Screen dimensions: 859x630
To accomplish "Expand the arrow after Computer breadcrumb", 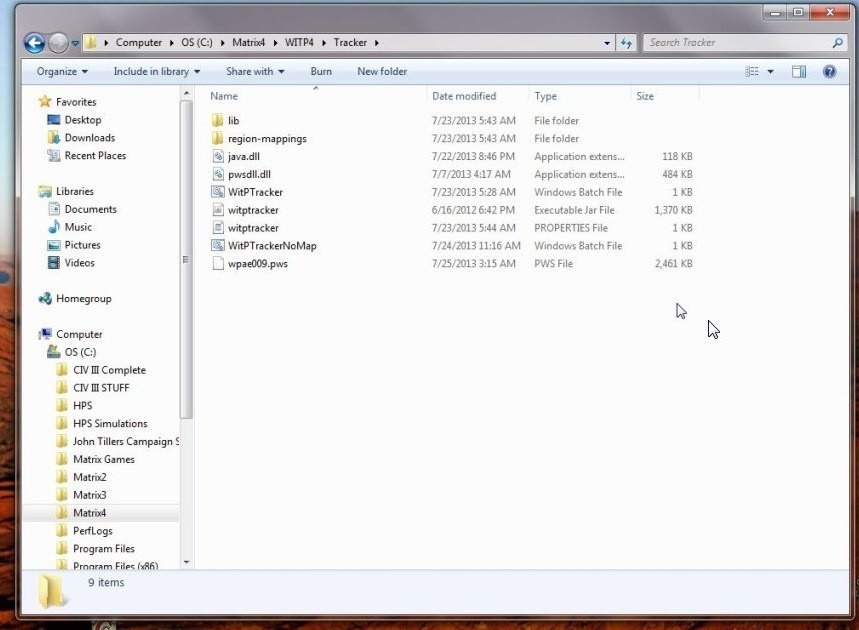I will pyautogui.click(x=171, y=43).
